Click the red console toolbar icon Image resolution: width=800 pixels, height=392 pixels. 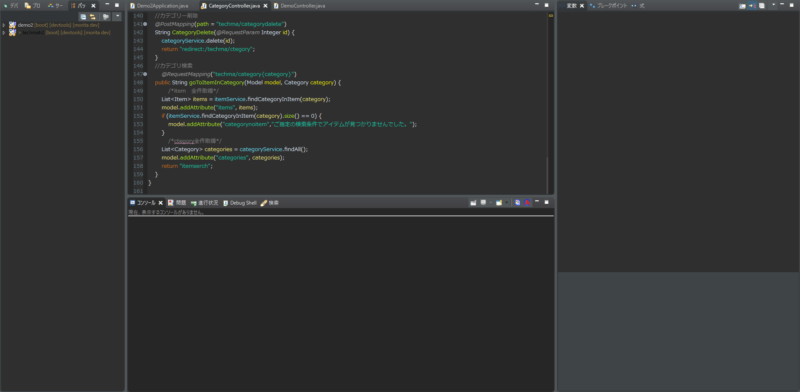click(527, 203)
